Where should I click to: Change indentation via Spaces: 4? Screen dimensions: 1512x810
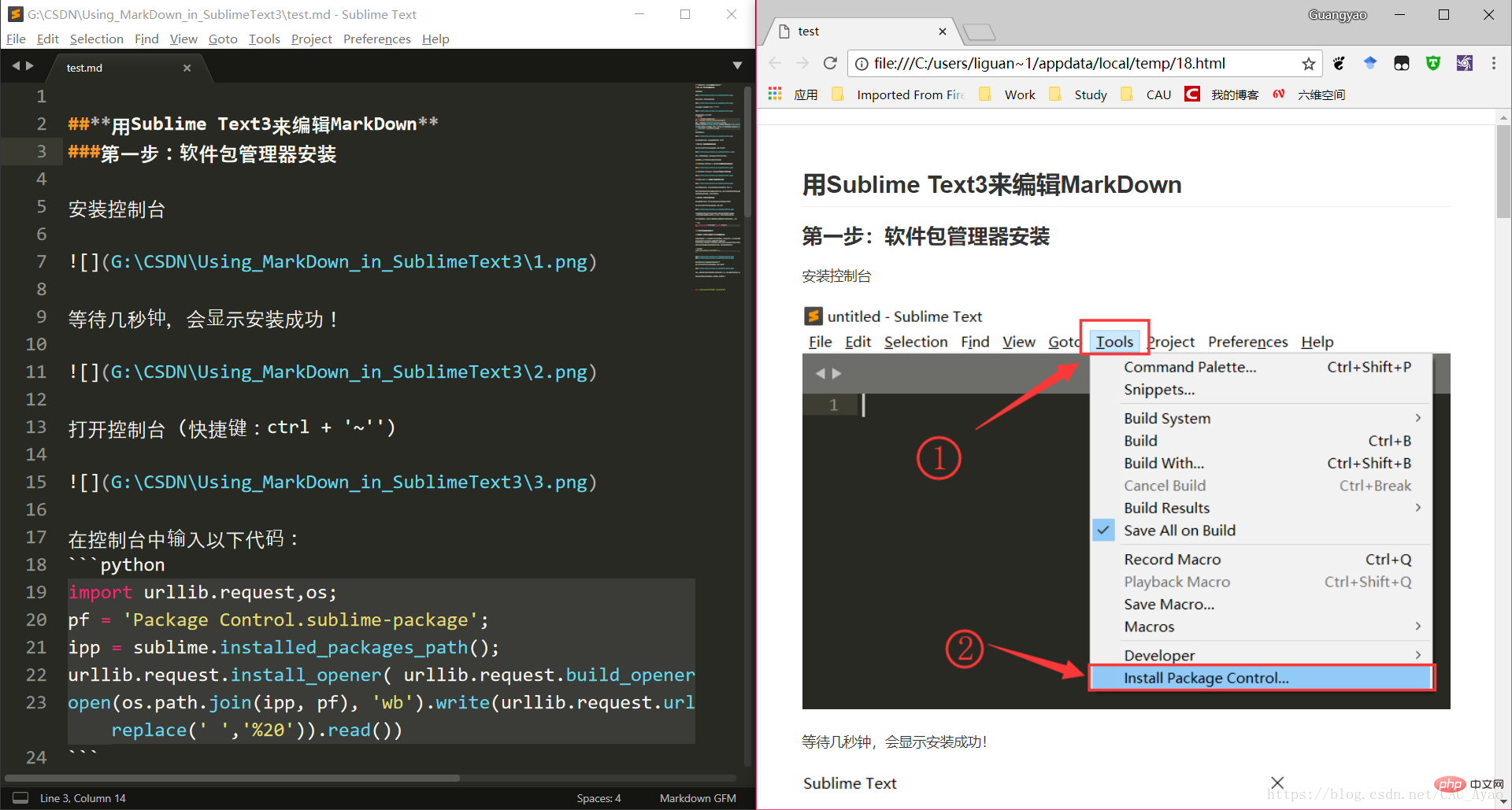coord(598,798)
